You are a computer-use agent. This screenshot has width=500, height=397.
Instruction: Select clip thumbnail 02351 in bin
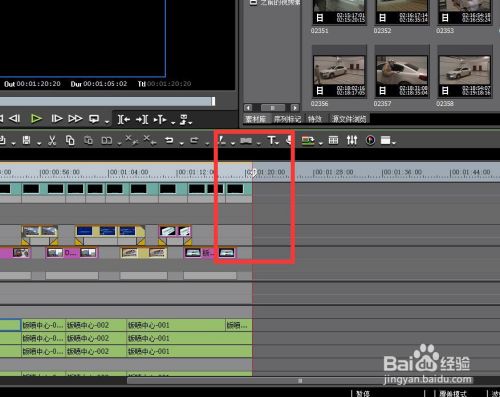(x=339, y=12)
